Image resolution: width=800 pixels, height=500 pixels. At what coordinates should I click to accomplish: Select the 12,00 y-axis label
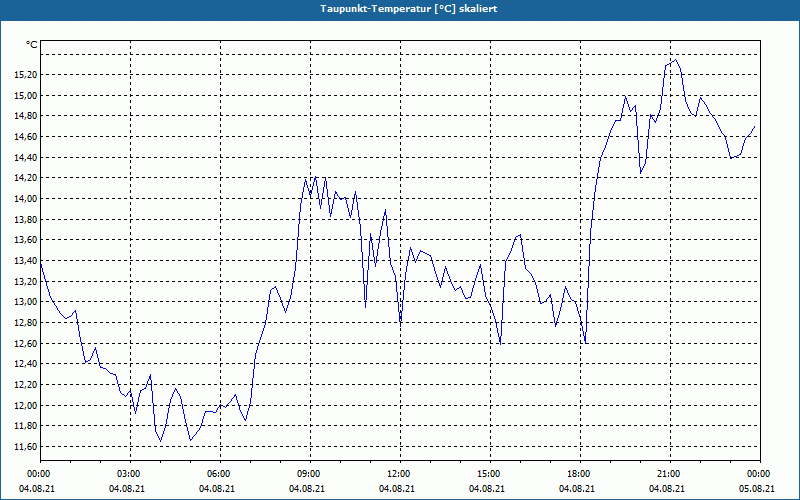(x=27, y=406)
